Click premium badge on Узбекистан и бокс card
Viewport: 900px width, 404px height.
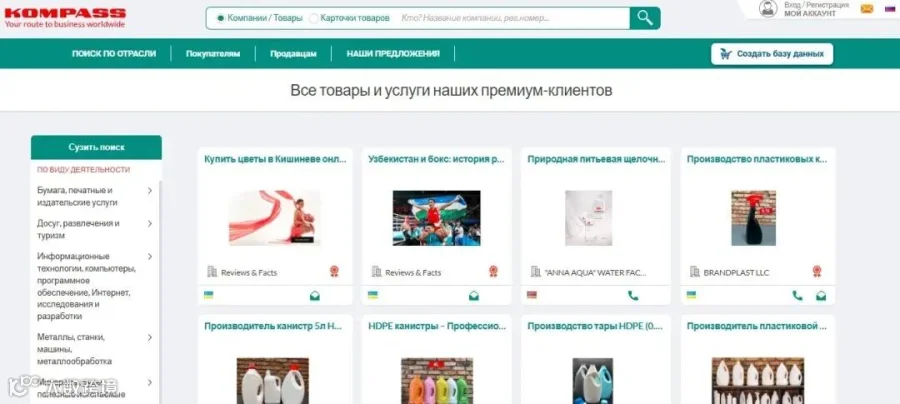click(x=493, y=271)
